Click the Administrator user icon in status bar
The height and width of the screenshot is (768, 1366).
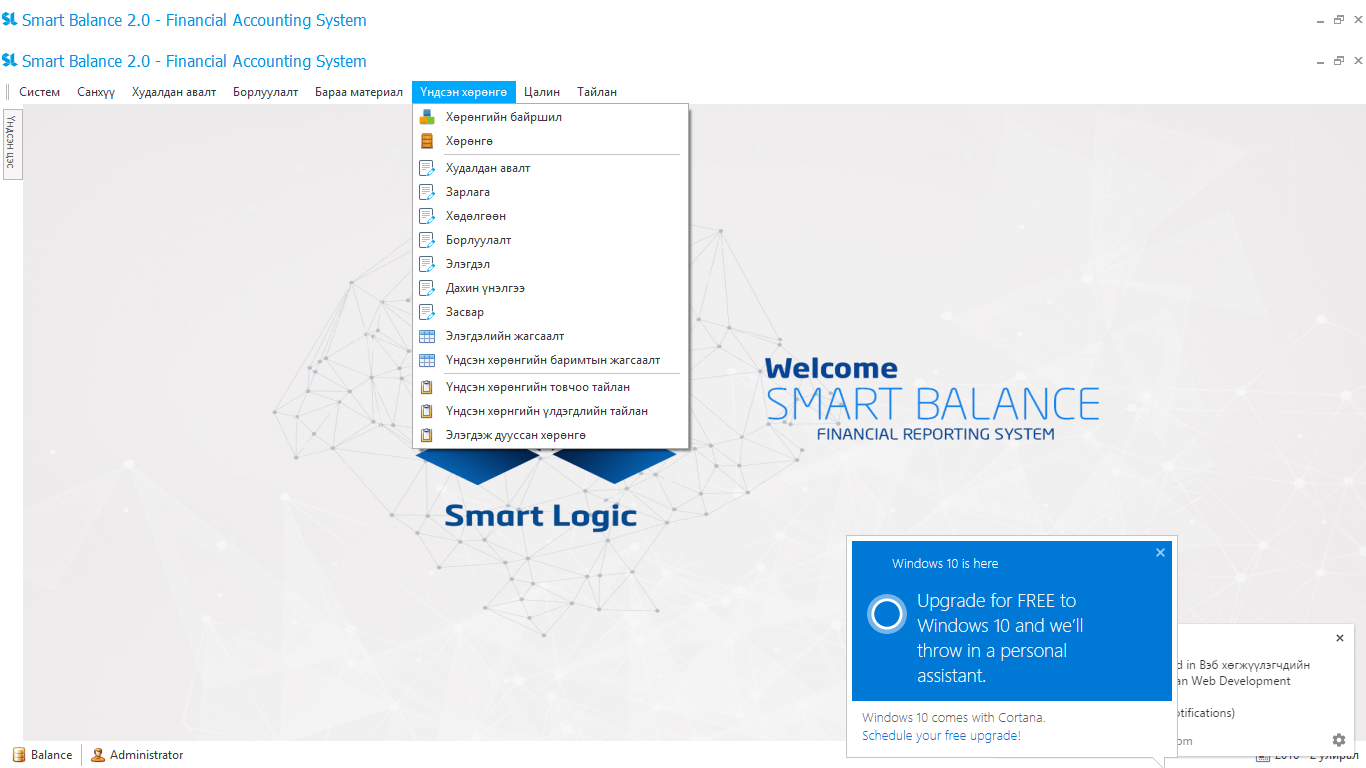point(98,755)
